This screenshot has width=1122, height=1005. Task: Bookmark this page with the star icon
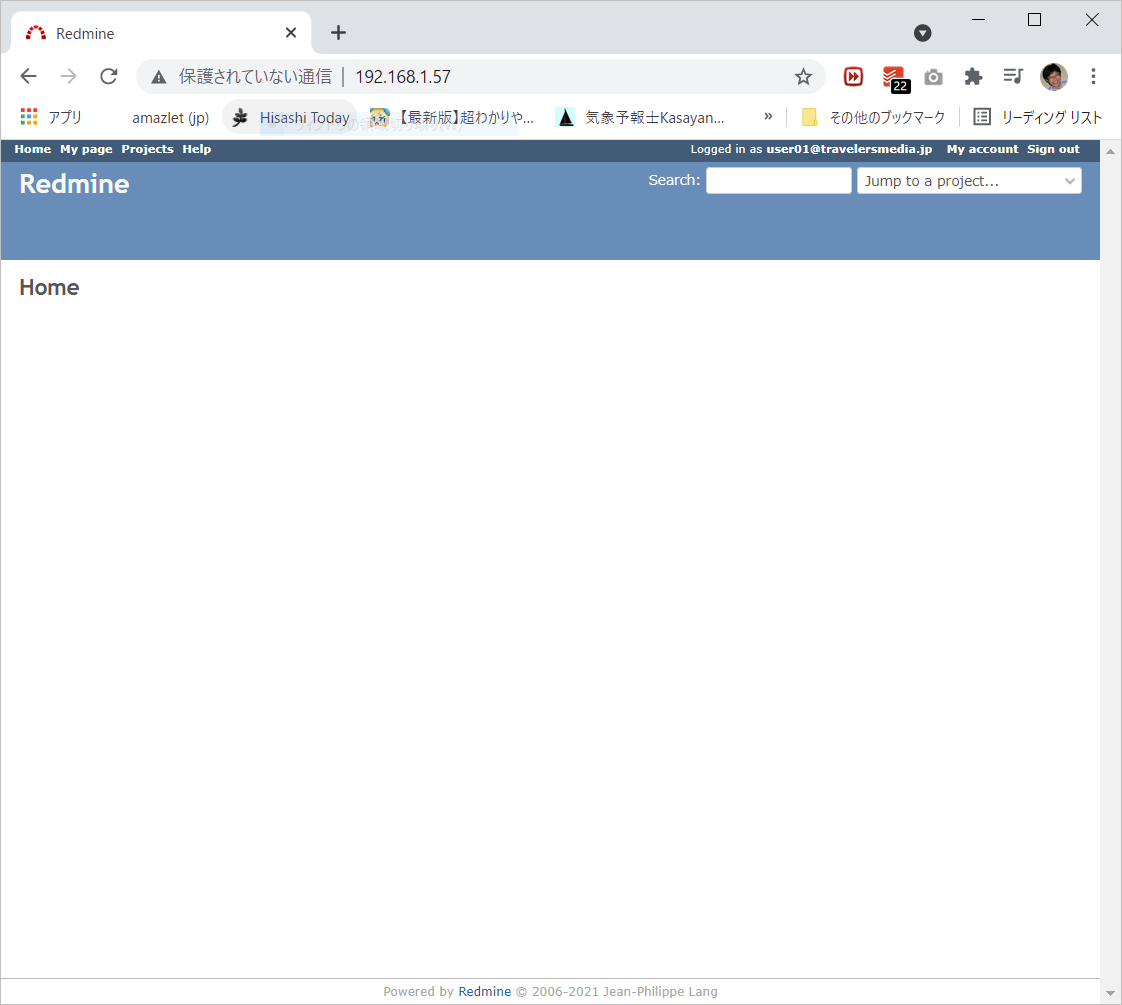803,77
